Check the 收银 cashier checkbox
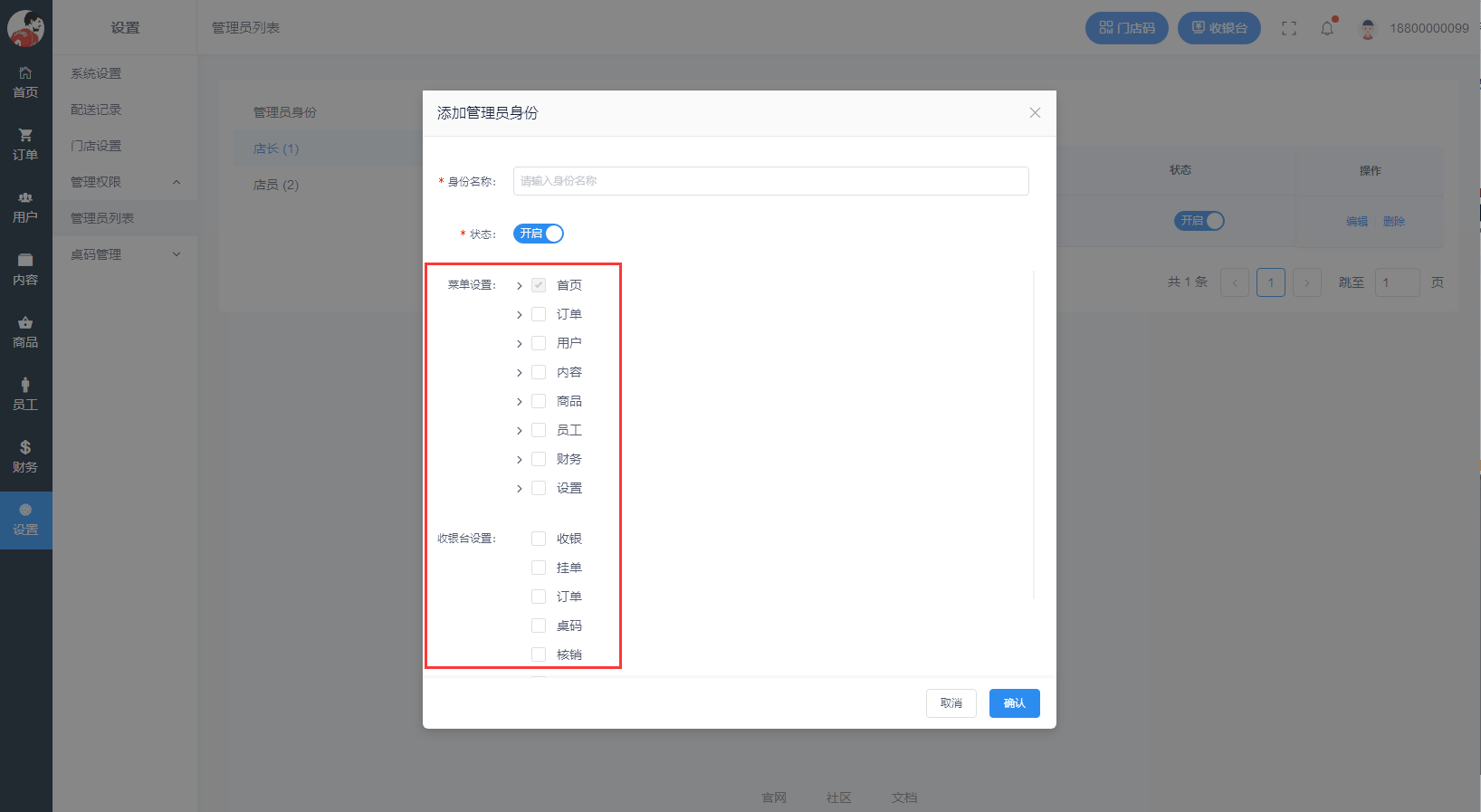This screenshot has height=812, width=1481. [x=539, y=539]
